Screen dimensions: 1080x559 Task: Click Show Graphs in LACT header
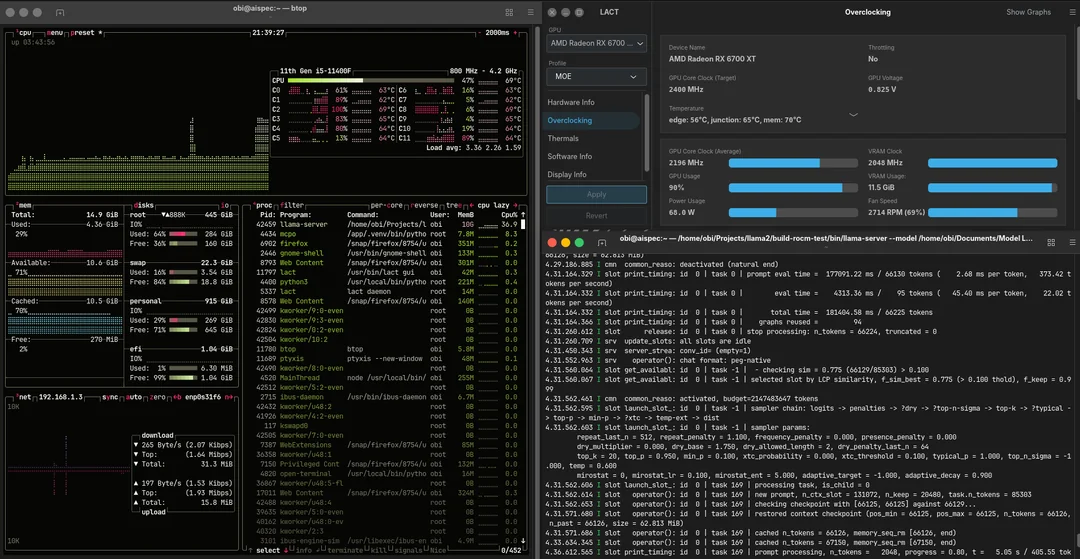pyautogui.click(x=1028, y=12)
